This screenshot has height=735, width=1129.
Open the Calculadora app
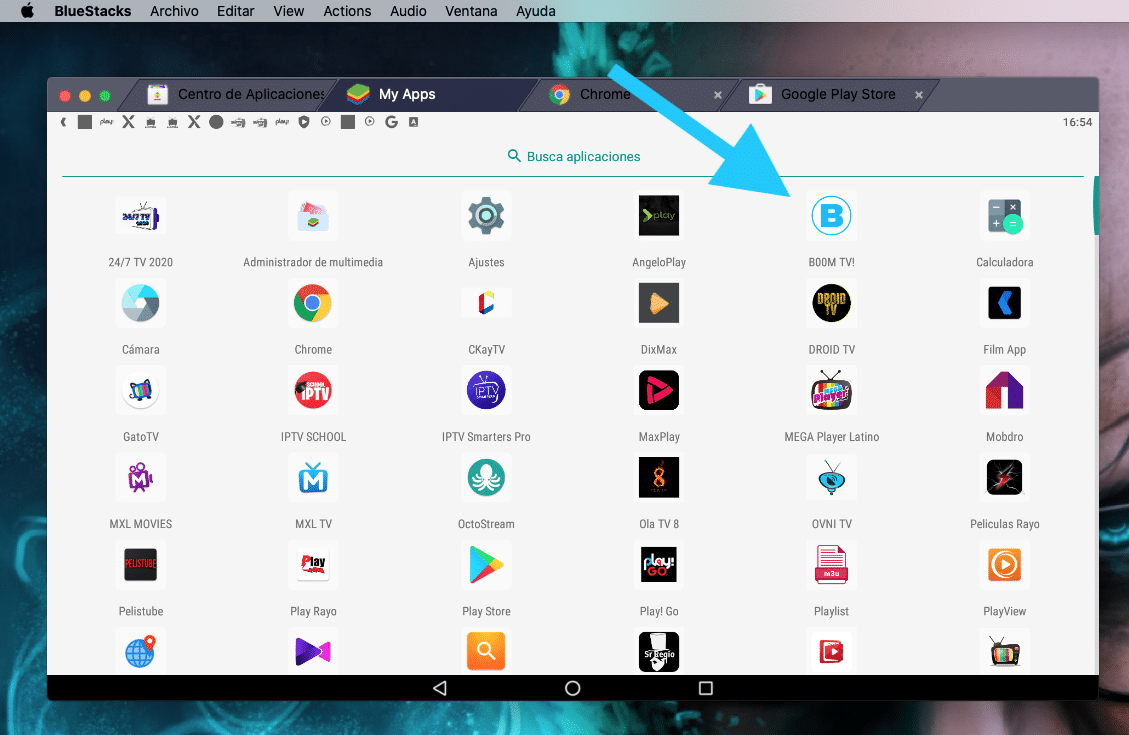[1004, 215]
